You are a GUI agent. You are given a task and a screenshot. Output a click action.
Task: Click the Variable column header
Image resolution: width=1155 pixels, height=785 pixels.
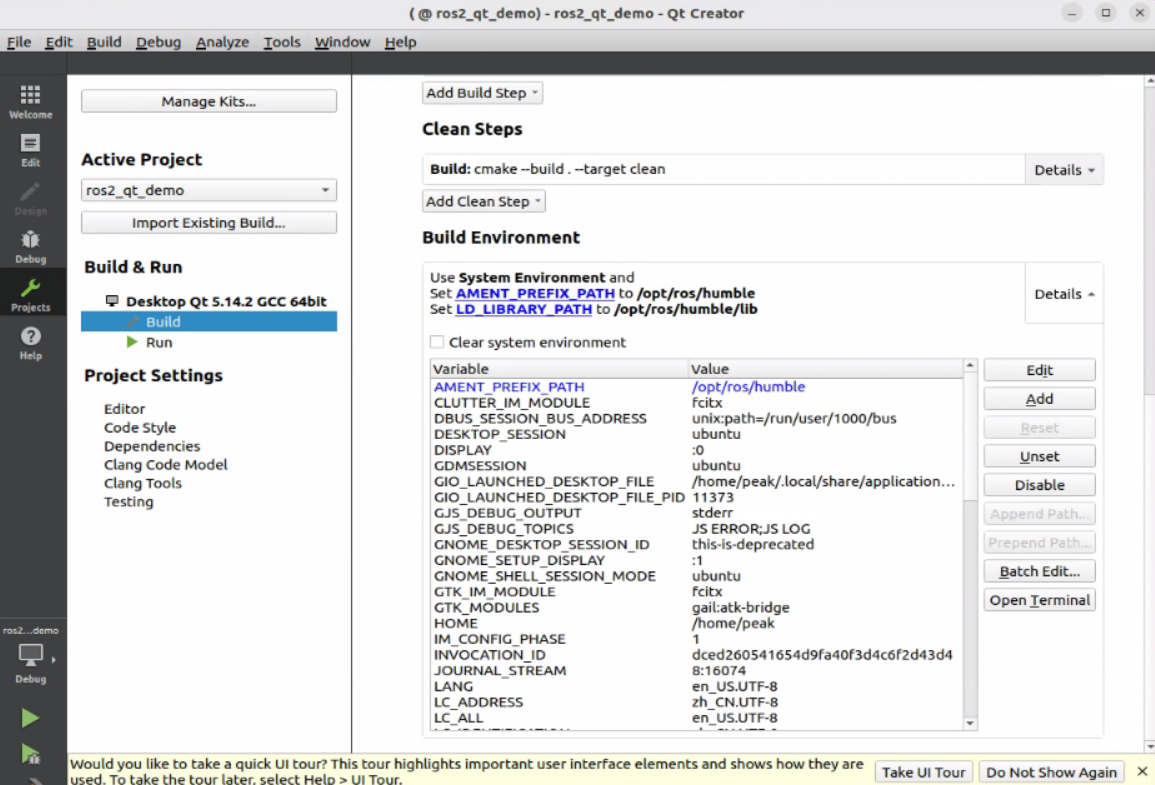coord(559,369)
